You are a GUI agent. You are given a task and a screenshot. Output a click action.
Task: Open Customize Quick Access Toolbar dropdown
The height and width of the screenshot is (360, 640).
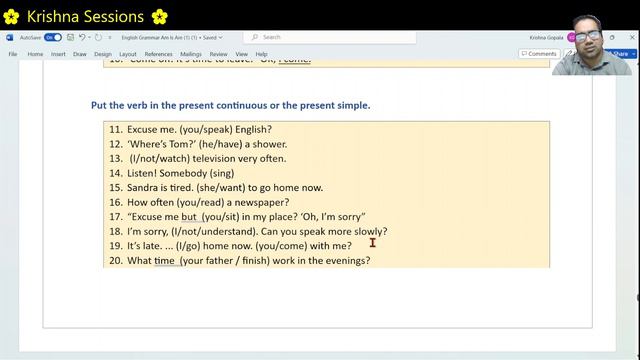click(x=110, y=38)
